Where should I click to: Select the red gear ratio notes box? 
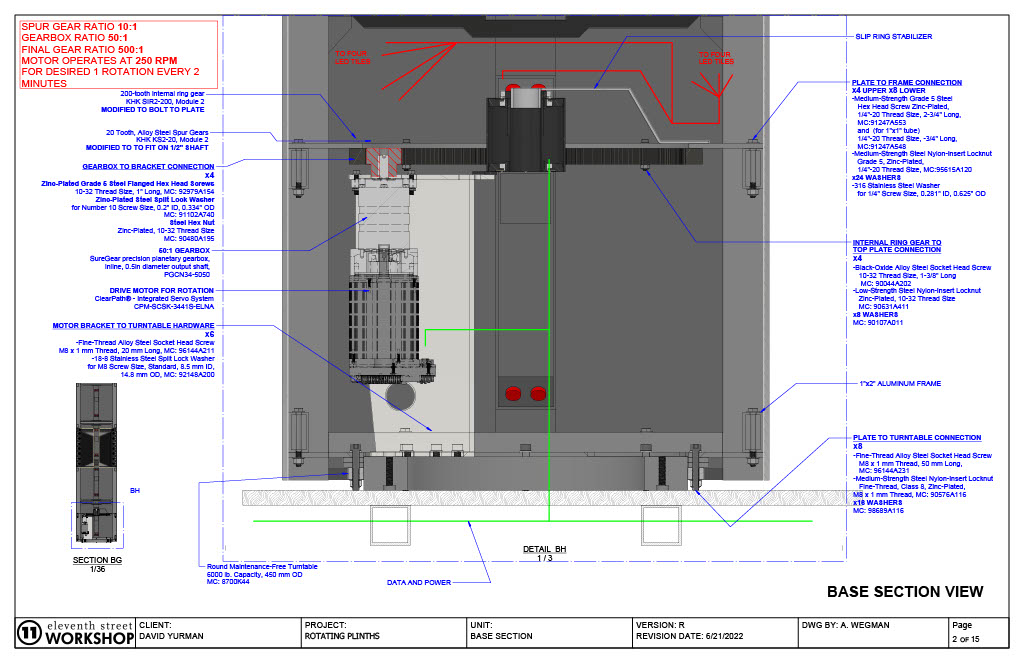(x=110, y=55)
